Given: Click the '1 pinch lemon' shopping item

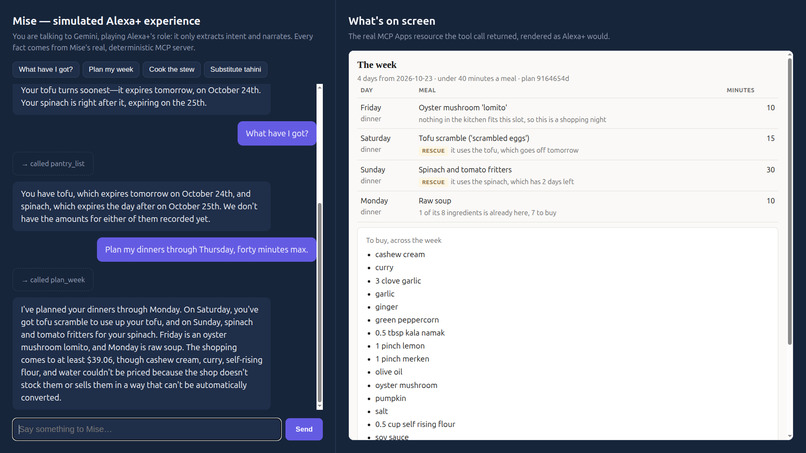Looking at the screenshot, I should [x=400, y=346].
